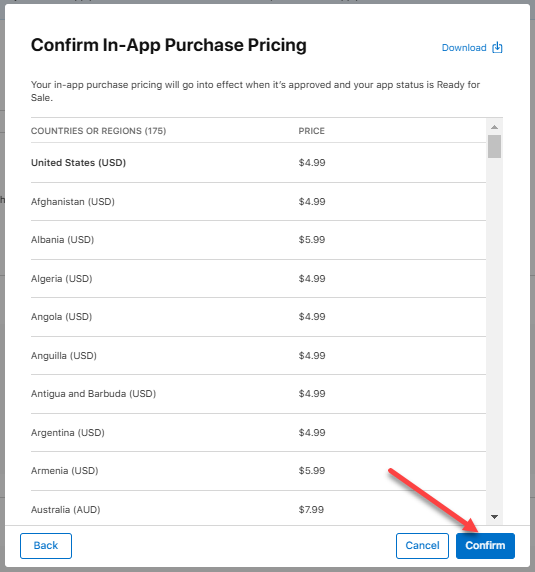Click the scrollbar down arrow

coord(495,517)
